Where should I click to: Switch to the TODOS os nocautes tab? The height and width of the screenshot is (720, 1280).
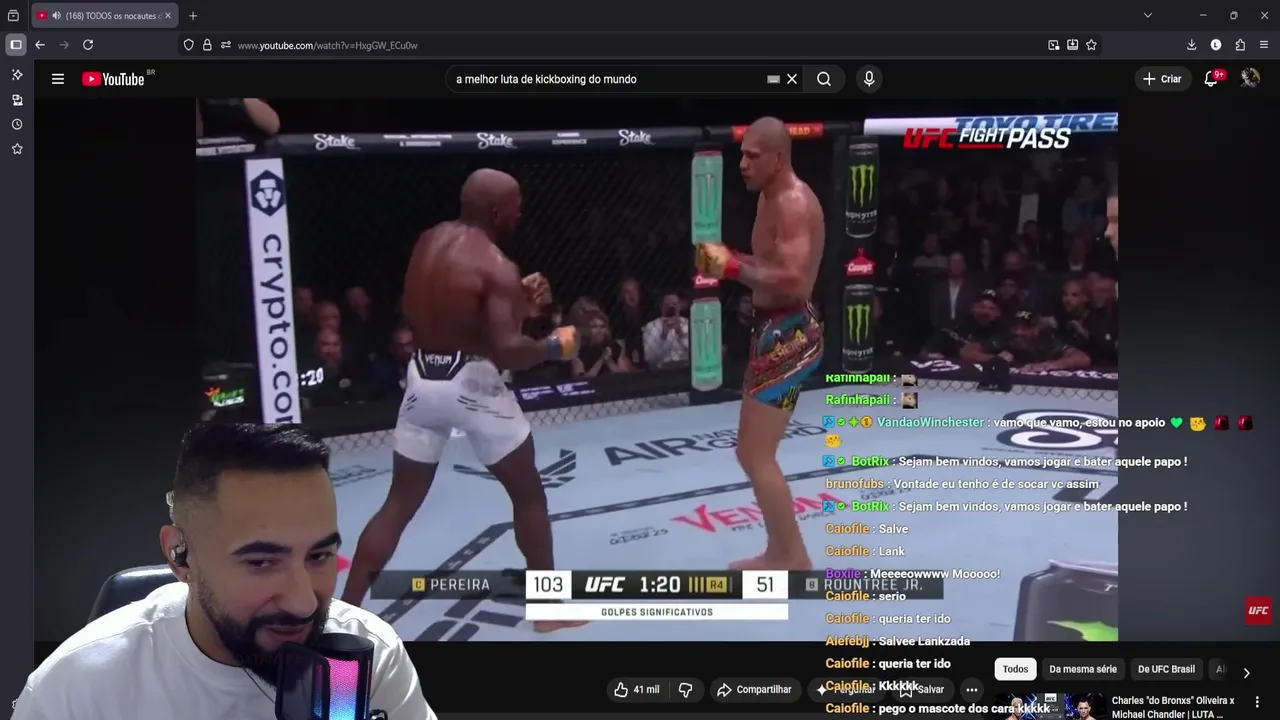[104, 16]
